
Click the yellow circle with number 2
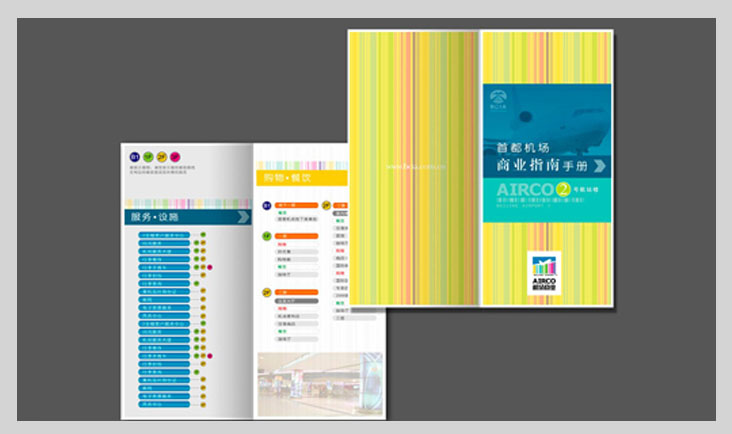click(x=563, y=188)
